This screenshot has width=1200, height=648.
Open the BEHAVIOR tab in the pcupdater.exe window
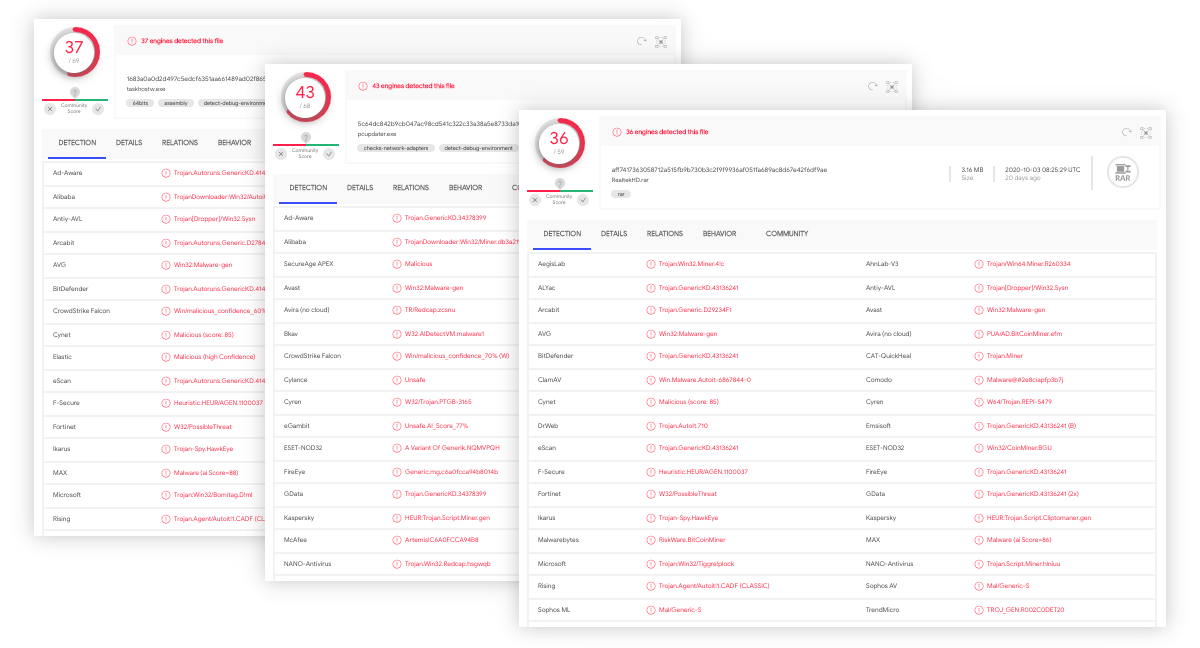click(466, 188)
